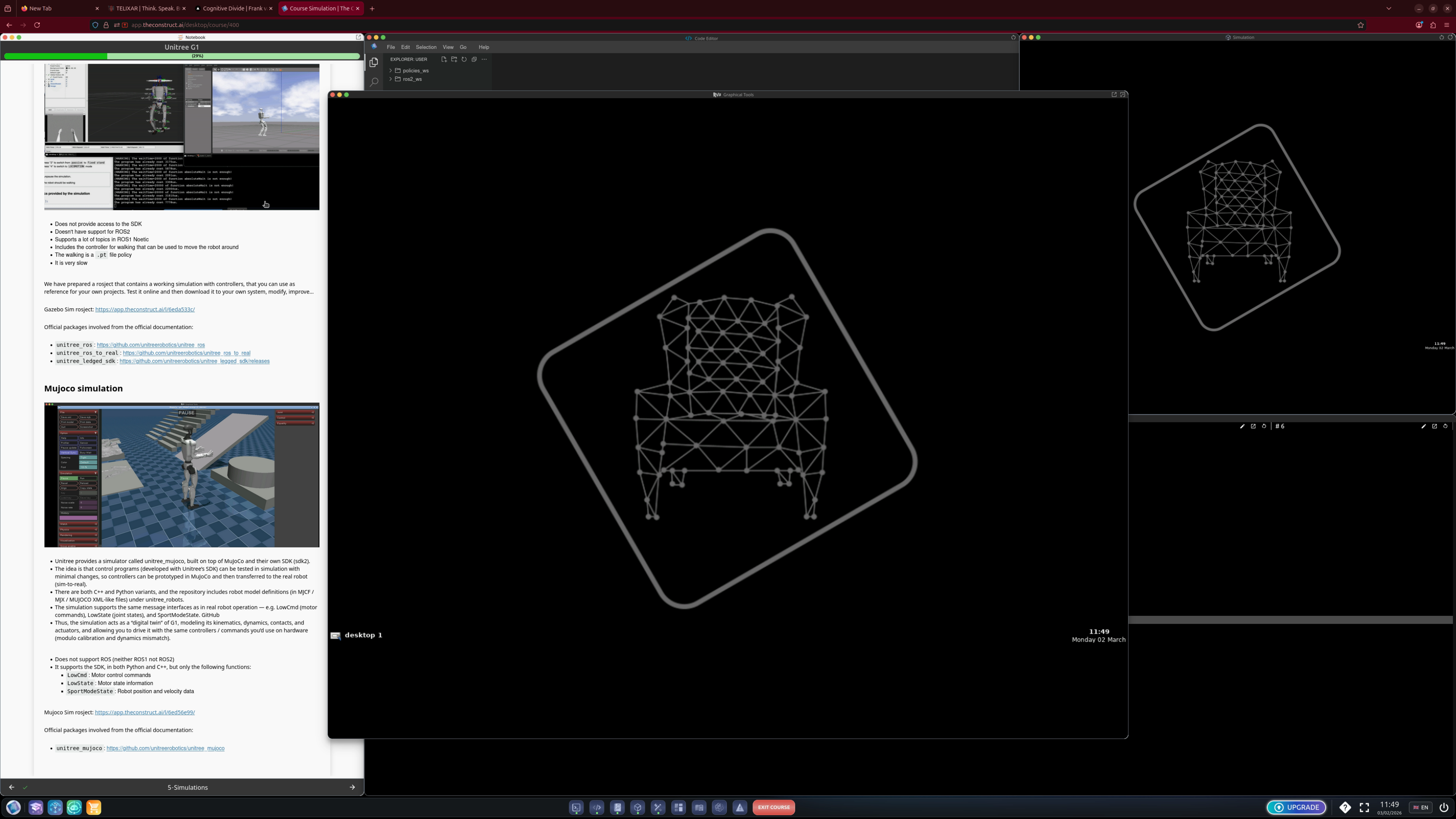
Task: Click New Folder icon in Explorer
Action: coord(454,60)
